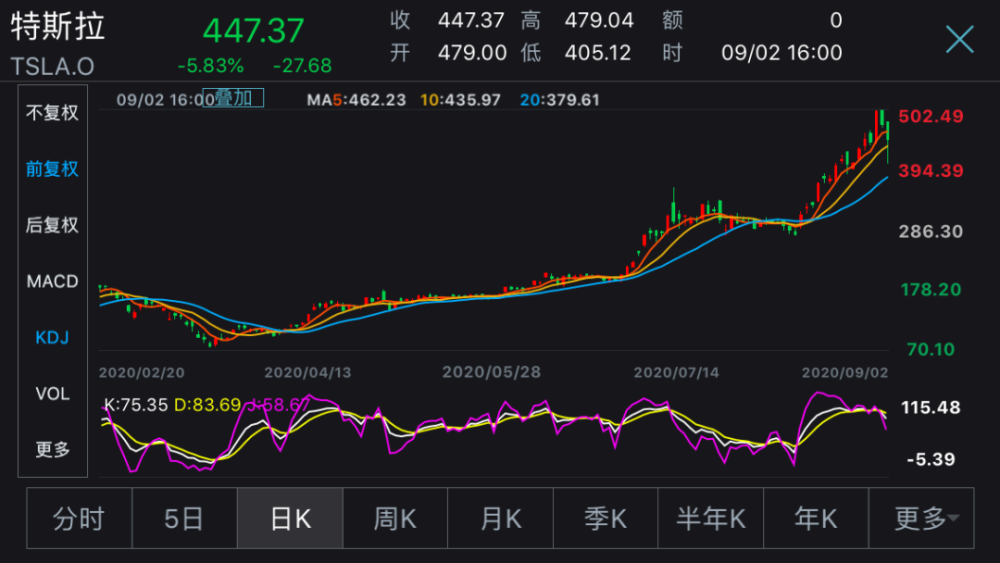1000x563 pixels.
Task: Switch to 分时 intraday tab
Action: click(x=79, y=518)
